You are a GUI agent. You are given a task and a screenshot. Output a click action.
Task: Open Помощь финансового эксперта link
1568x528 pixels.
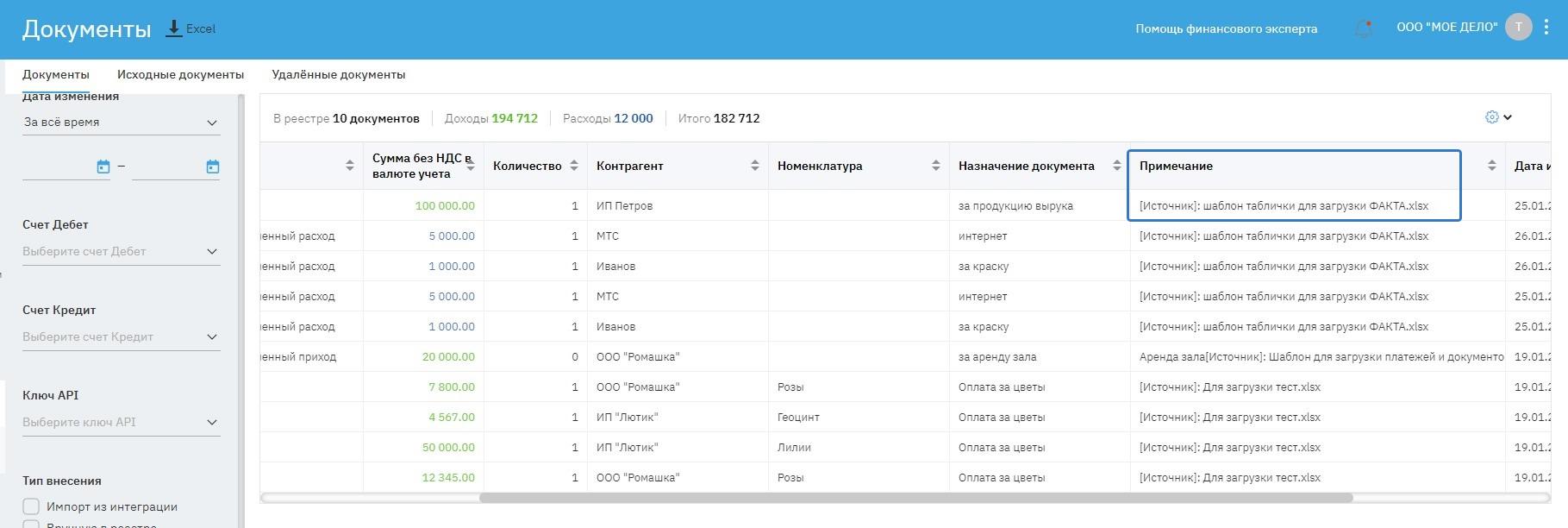coord(1226,28)
